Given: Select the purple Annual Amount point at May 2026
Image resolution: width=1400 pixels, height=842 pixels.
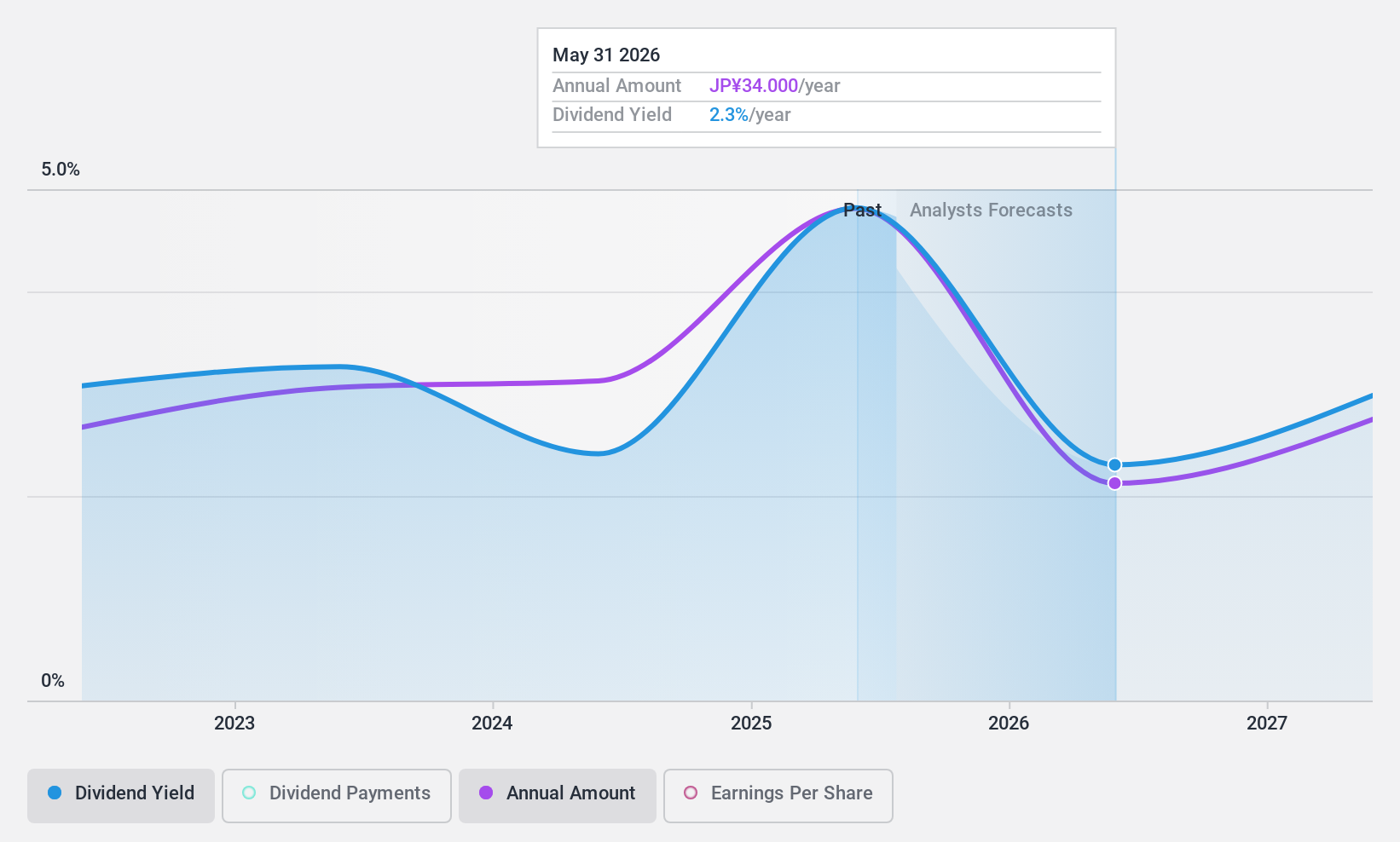Looking at the screenshot, I should tap(1114, 483).
